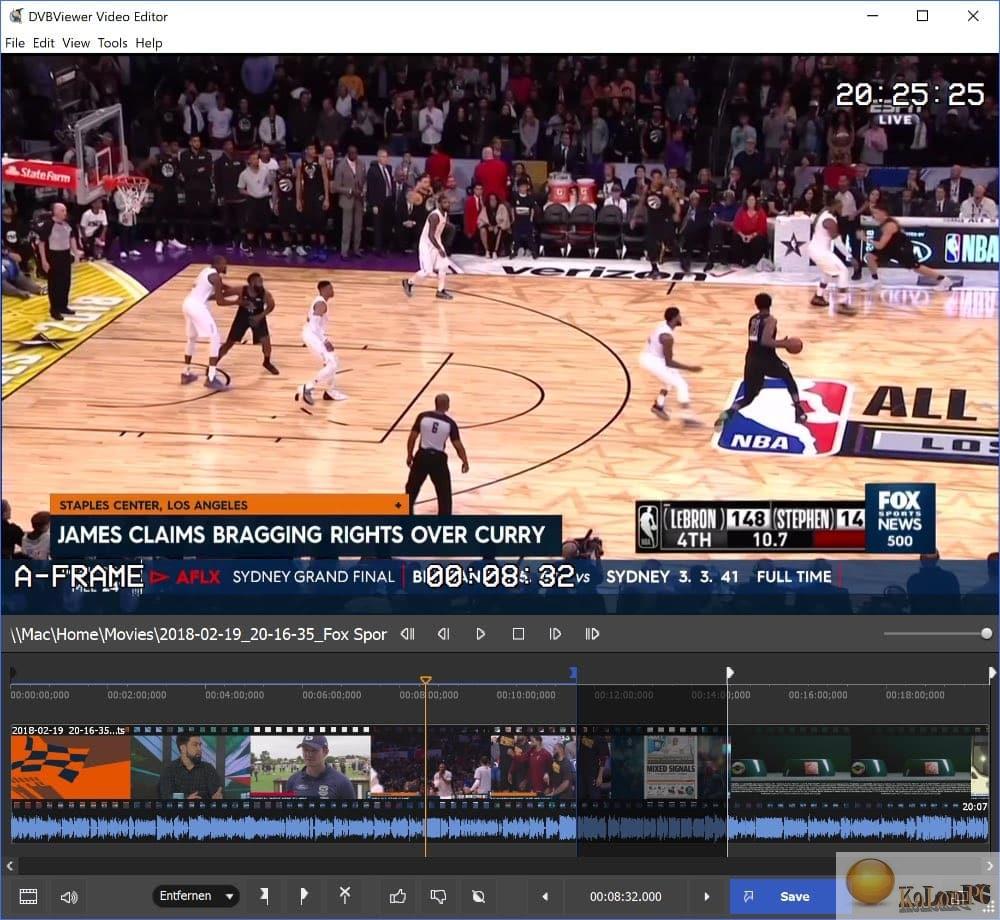Select the studio presenter thumbnail on timeline
The height and width of the screenshot is (920, 1000).
click(191, 766)
